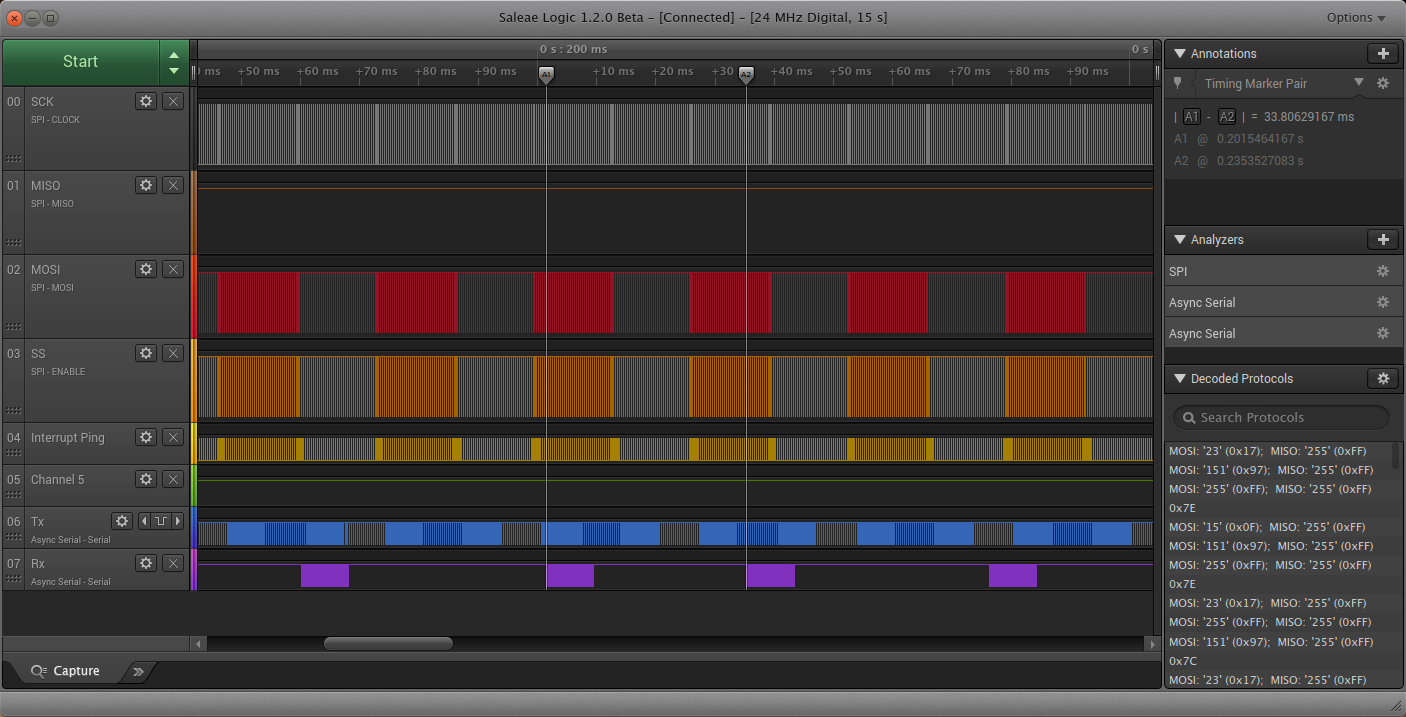Add a new annotation with plus

point(1383,54)
